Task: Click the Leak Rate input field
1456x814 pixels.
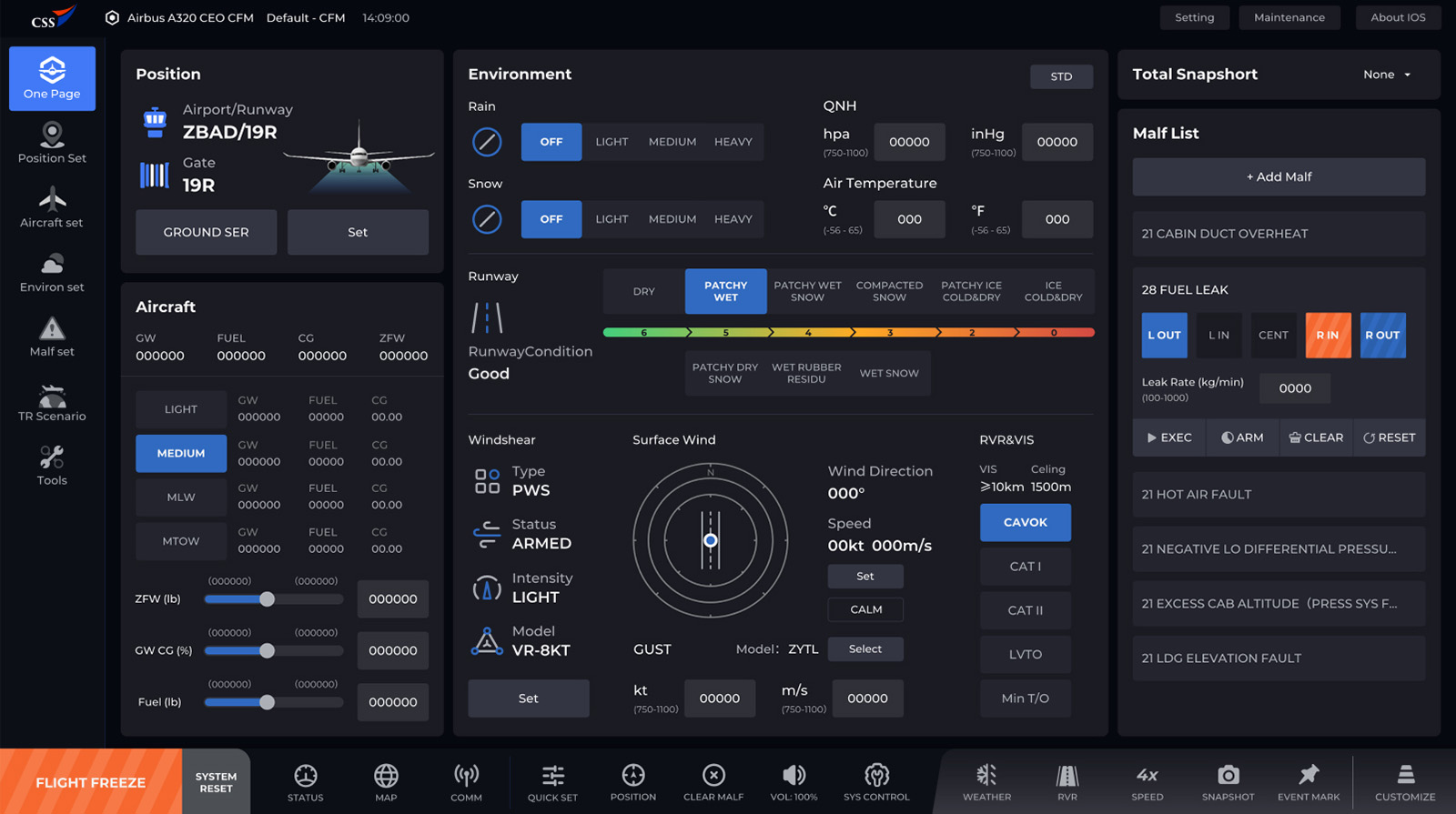Action: [x=1294, y=388]
